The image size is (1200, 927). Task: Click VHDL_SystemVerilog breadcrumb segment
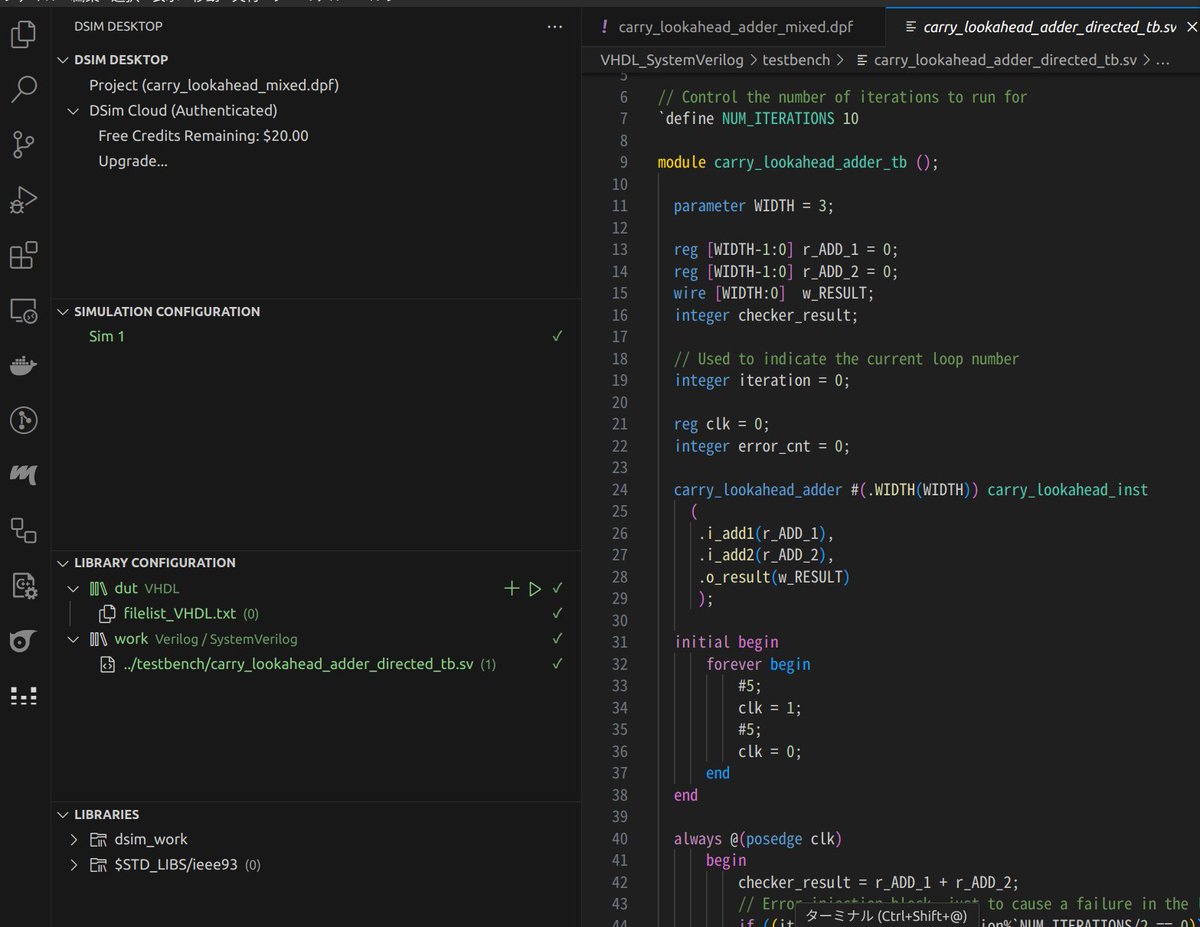tap(671, 60)
